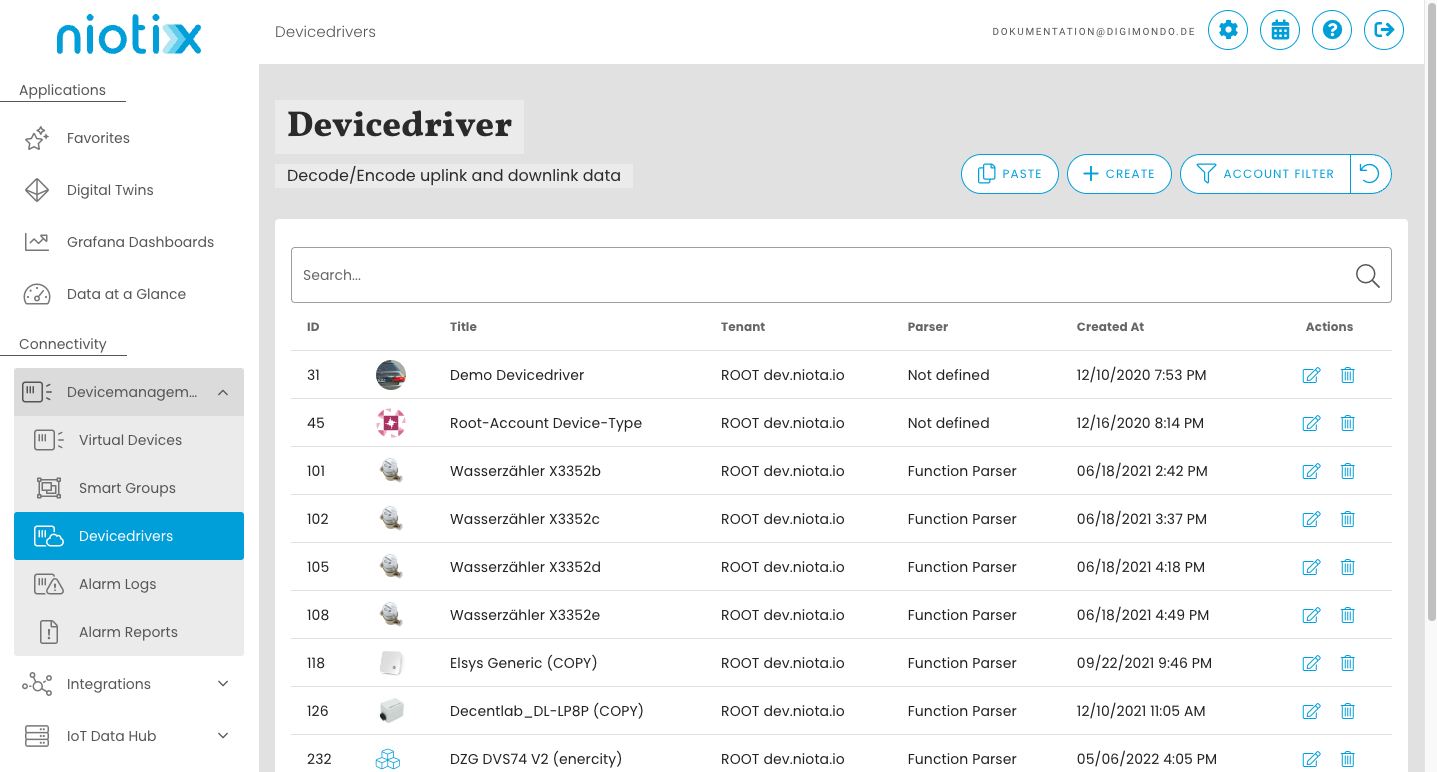The height and width of the screenshot is (772, 1437).
Task: View Alarm Reports
Action: (128, 632)
